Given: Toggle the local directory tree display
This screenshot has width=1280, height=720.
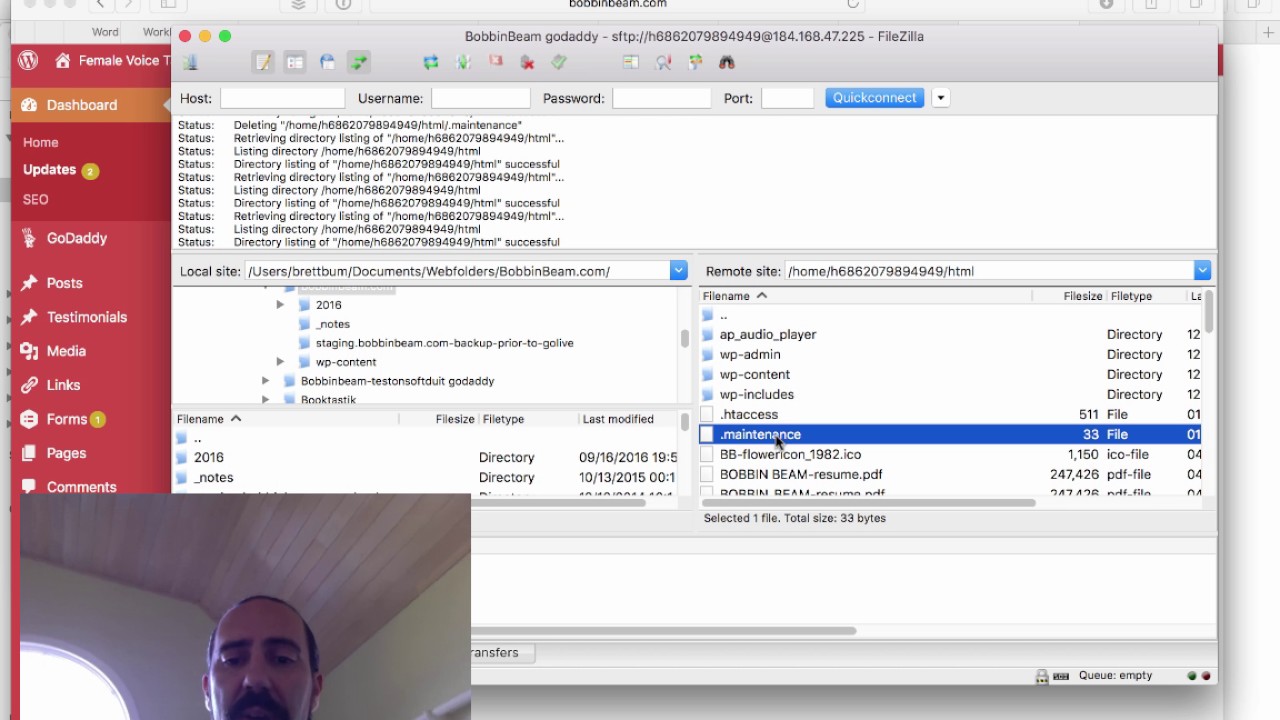Looking at the screenshot, I should [x=295, y=62].
